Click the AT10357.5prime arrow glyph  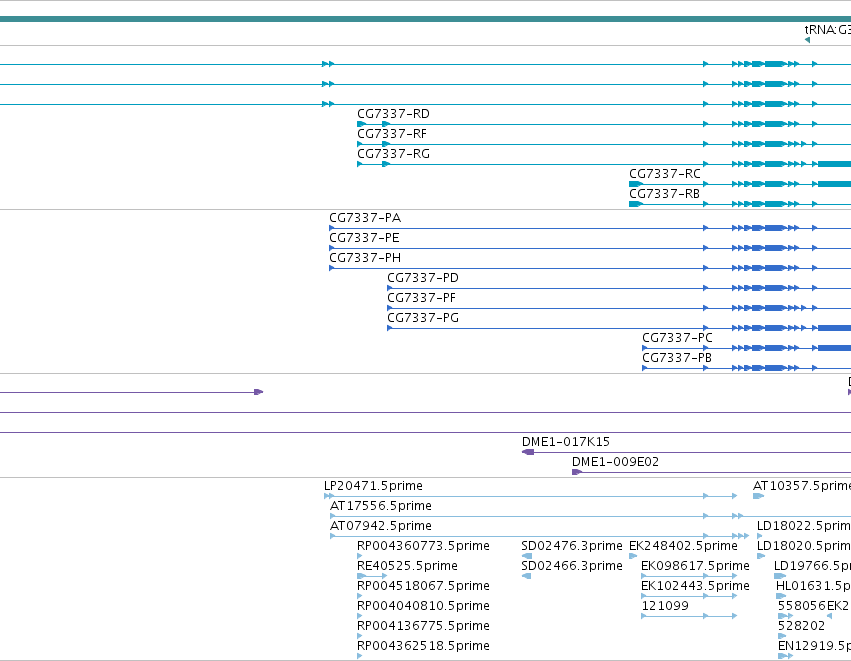coord(758,496)
